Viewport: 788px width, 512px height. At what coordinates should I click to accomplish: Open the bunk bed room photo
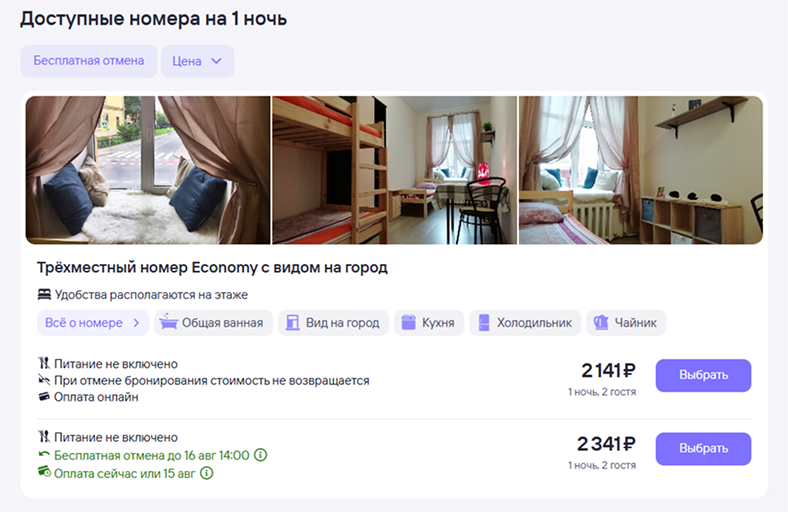395,170
